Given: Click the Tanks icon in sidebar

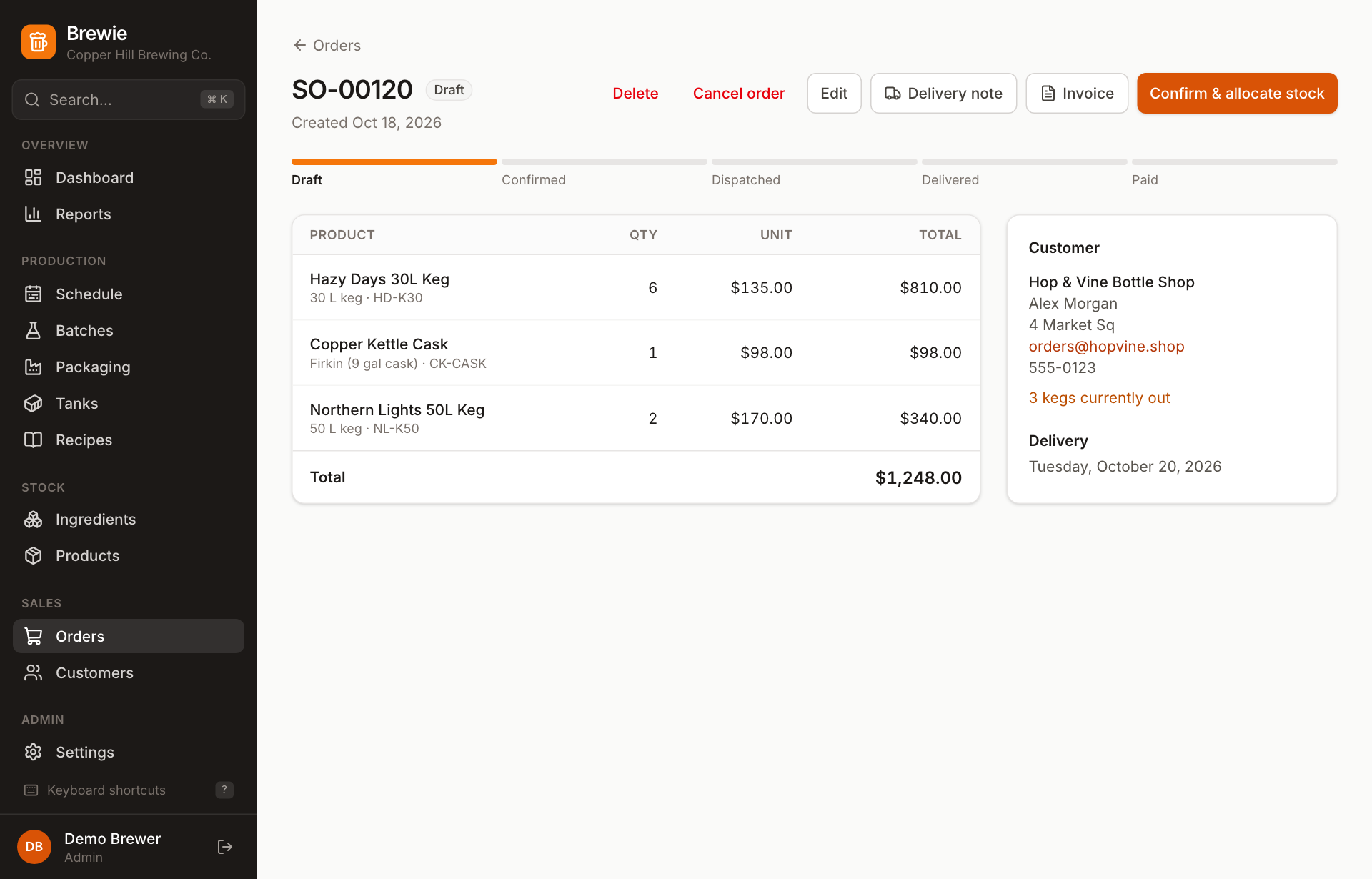Looking at the screenshot, I should pyautogui.click(x=34, y=403).
